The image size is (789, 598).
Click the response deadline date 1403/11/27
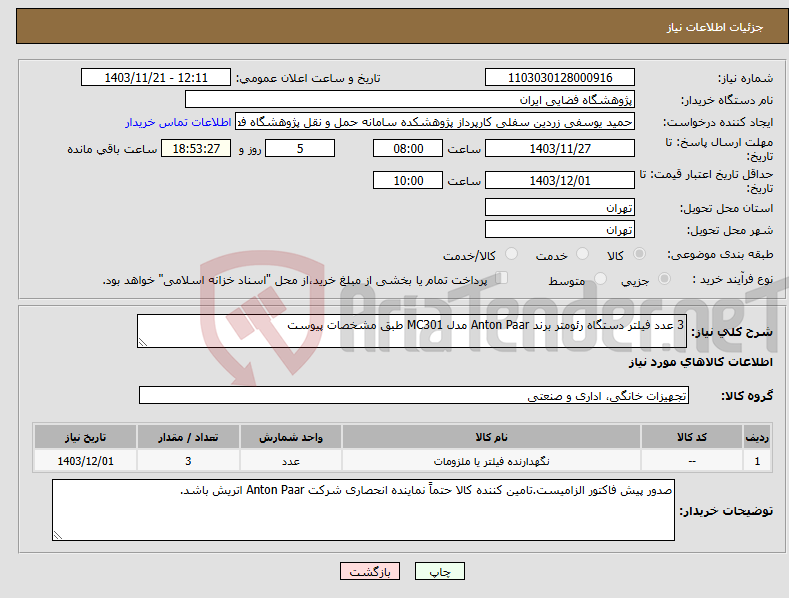(560, 148)
